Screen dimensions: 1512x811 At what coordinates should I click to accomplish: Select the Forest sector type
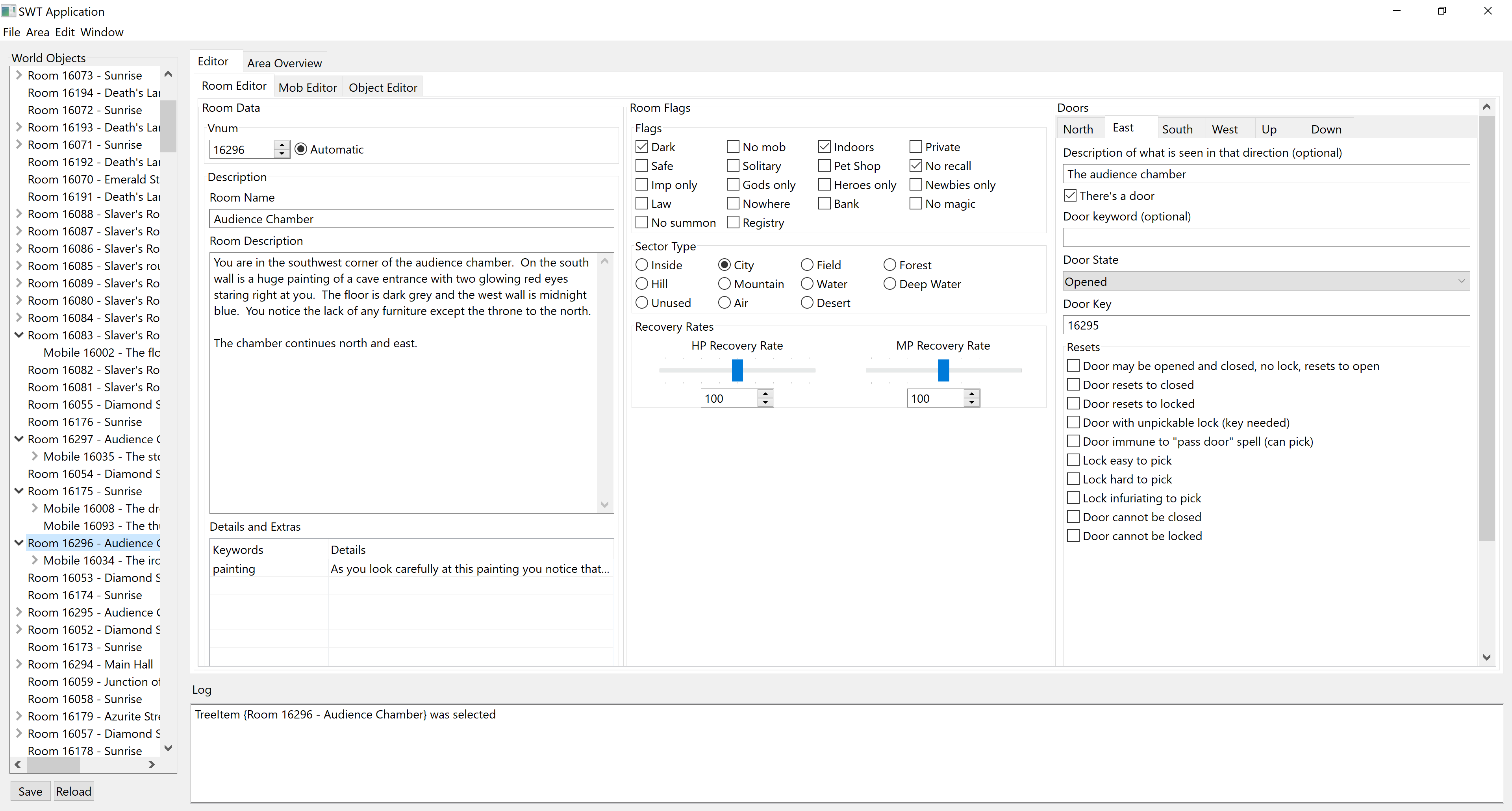pyautogui.click(x=890, y=265)
